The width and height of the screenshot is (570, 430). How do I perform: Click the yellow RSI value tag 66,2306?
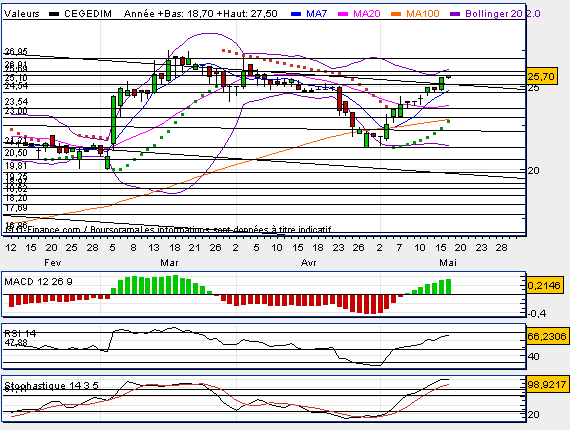(x=547, y=337)
